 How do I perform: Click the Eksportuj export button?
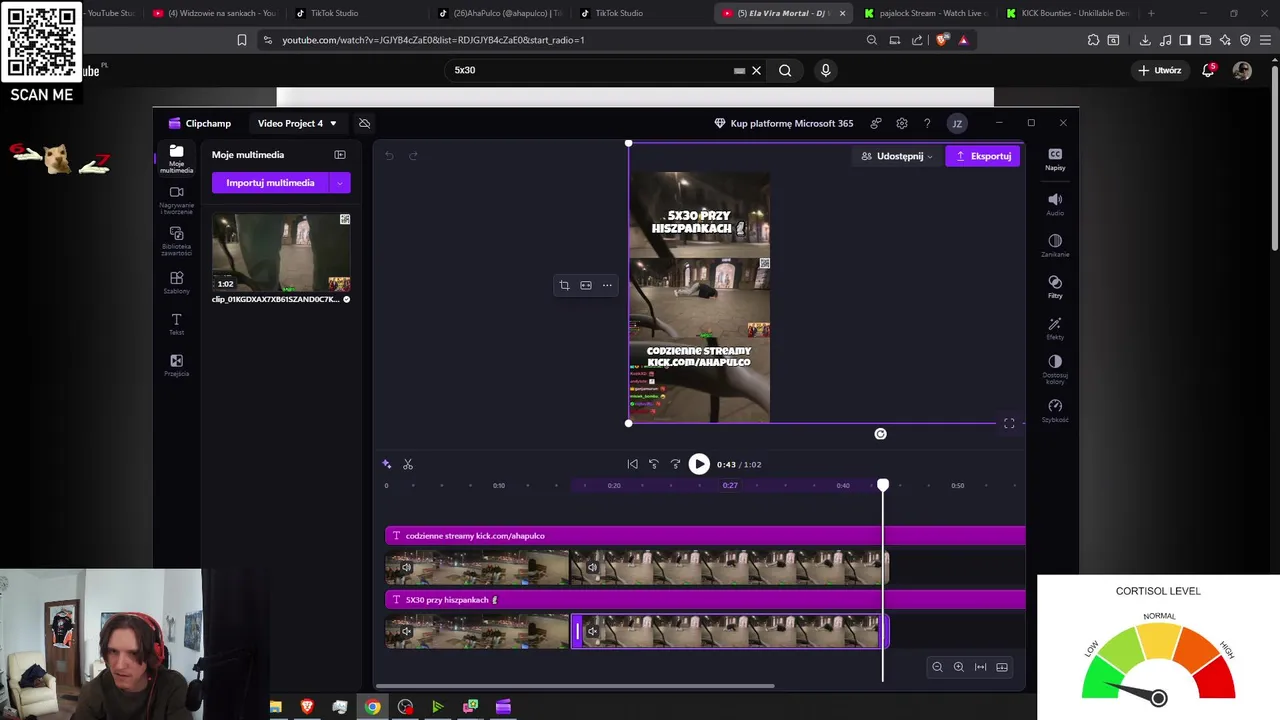click(x=983, y=156)
